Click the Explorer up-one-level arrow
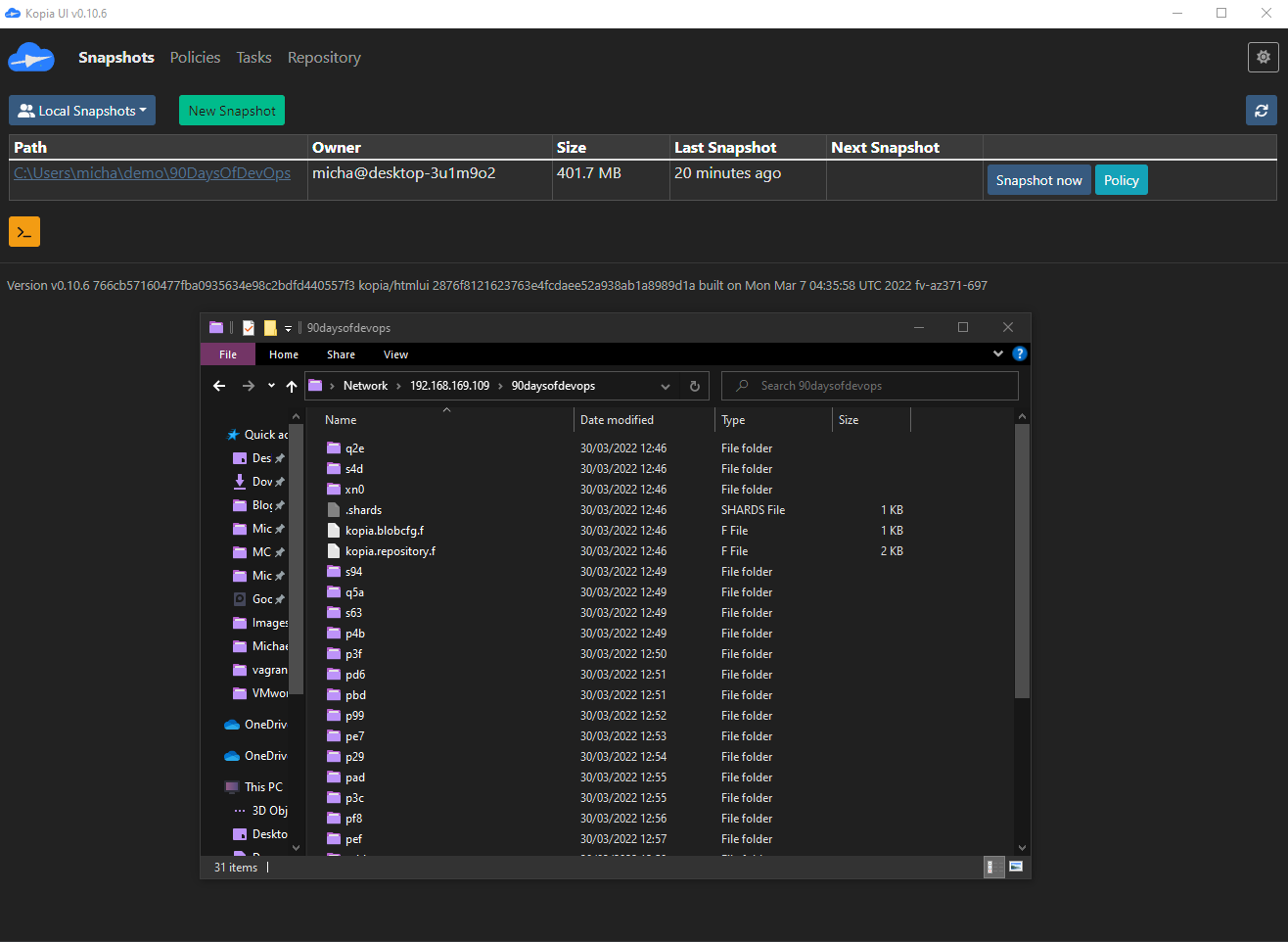Image resolution: width=1288 pixels, height=942 pixels. coord(292,386)
